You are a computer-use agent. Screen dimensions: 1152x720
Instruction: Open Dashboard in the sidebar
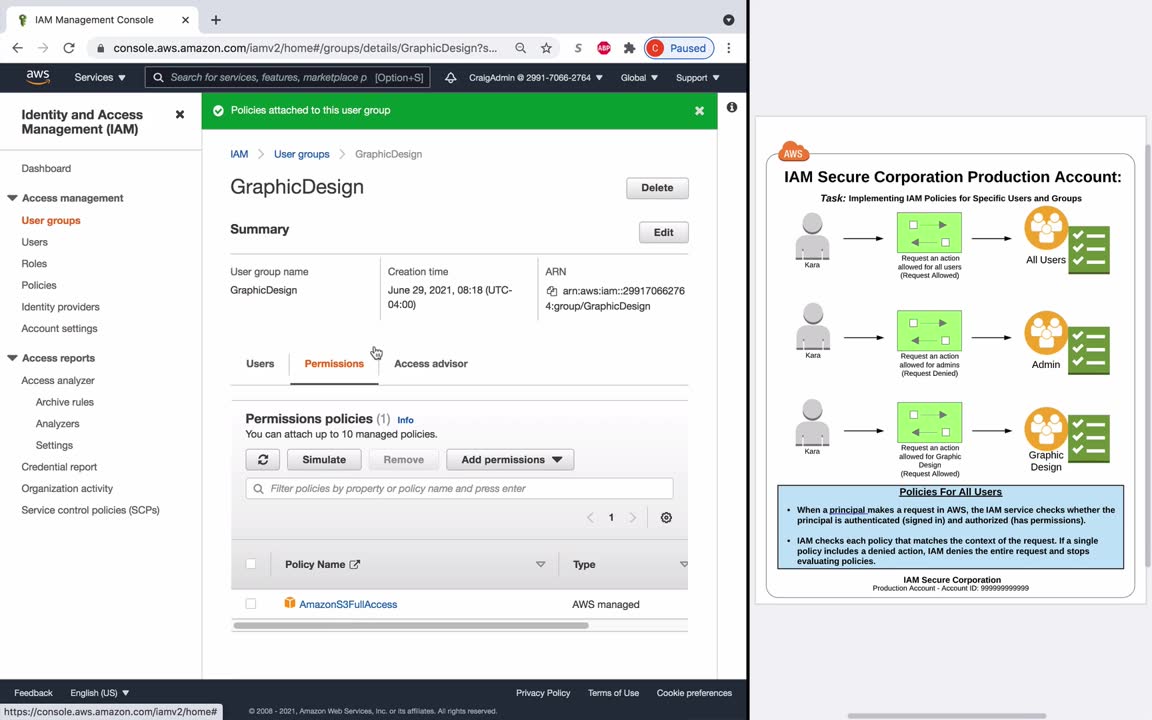[x=46, y=168]
